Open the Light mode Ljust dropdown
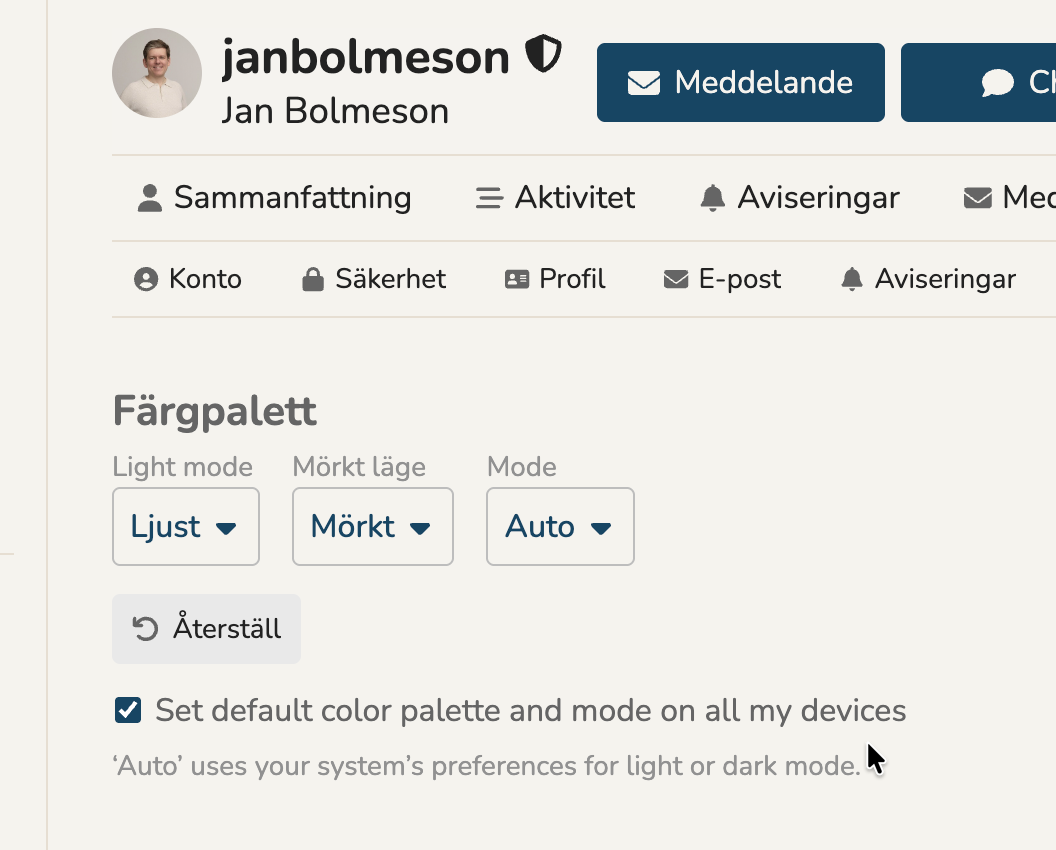 point(186,527)
